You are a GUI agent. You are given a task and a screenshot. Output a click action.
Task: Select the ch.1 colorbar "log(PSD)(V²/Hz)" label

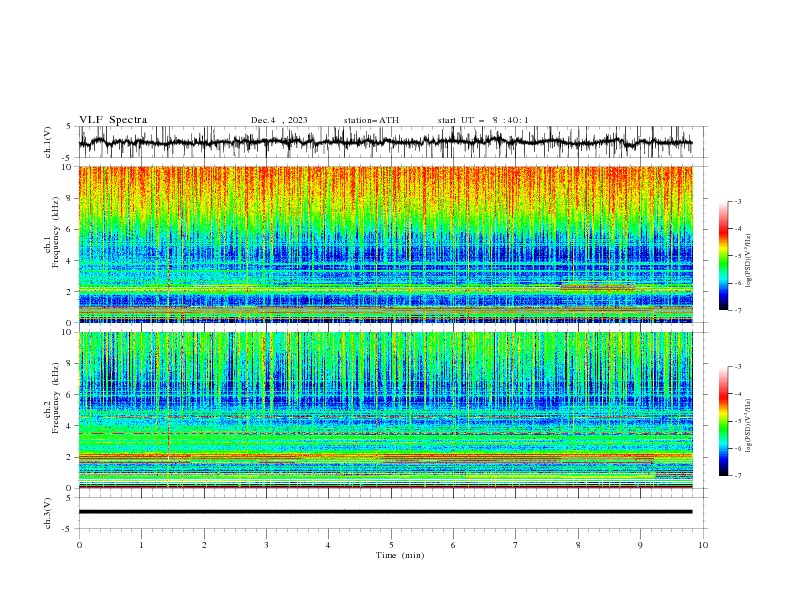click(x=748, y=261)
